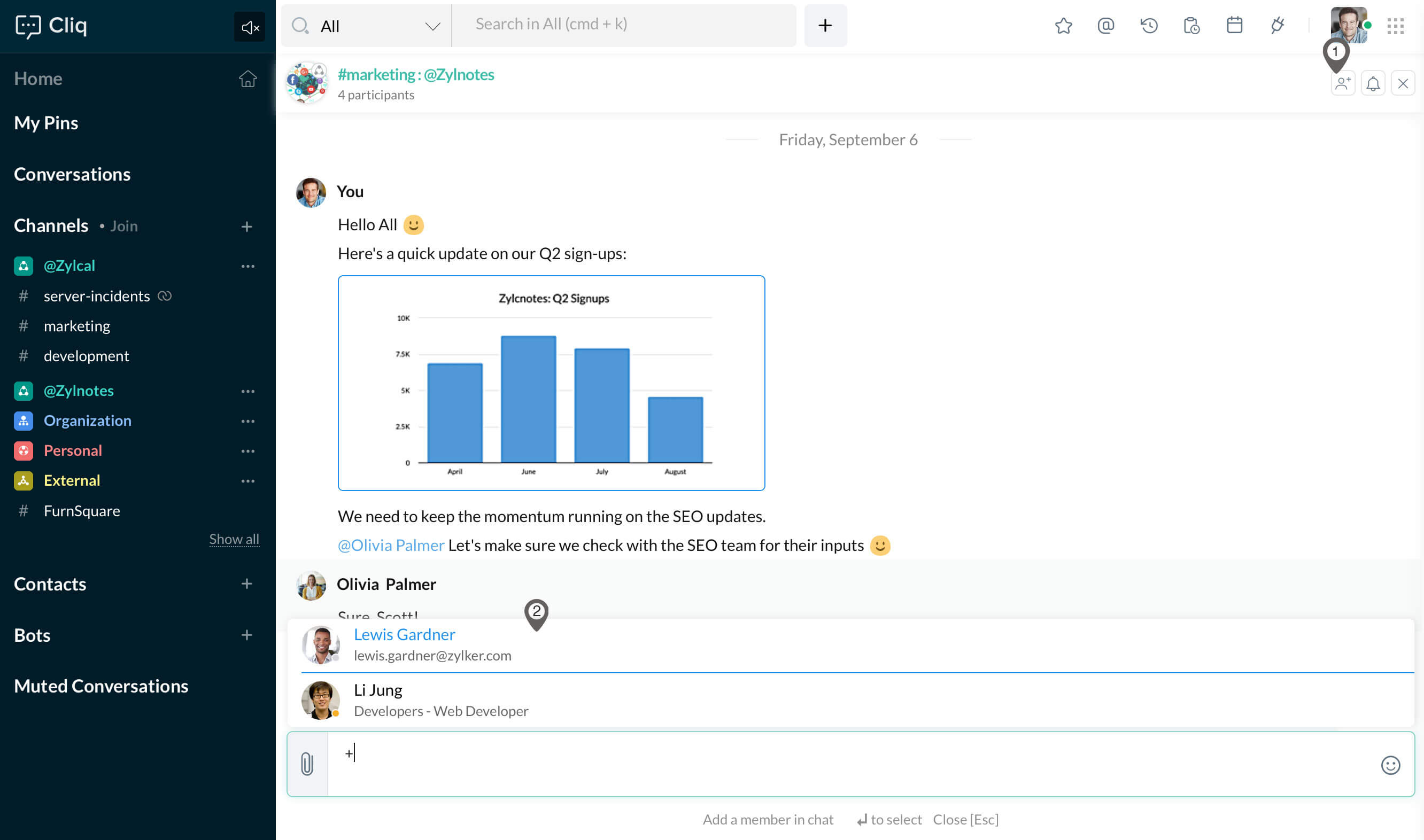Open more options for Personal
1424x840 pixels.
248,451
